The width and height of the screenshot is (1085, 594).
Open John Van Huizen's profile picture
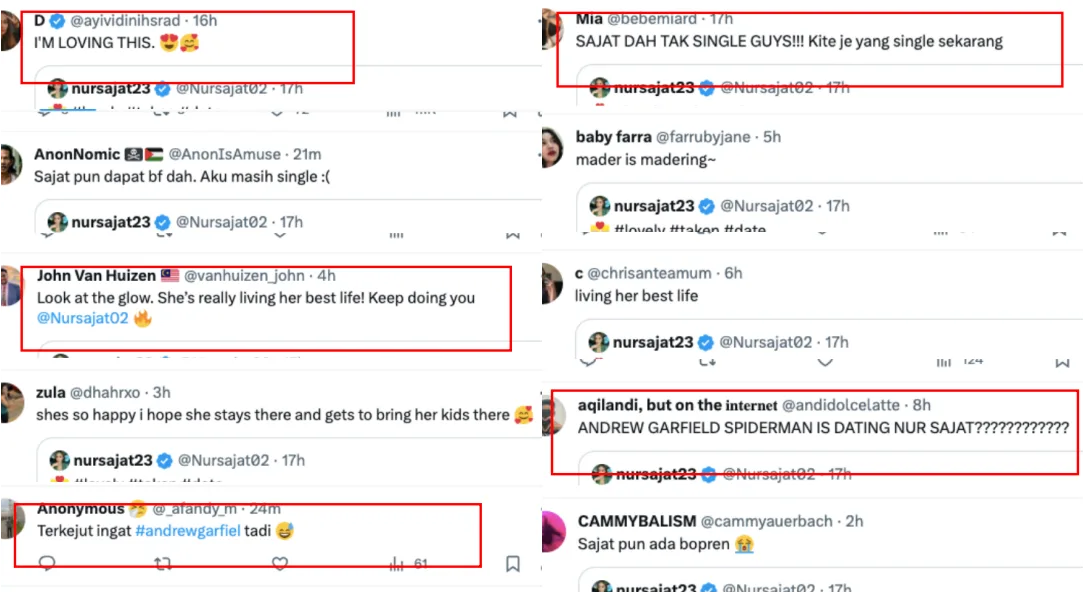click(9, 285)
